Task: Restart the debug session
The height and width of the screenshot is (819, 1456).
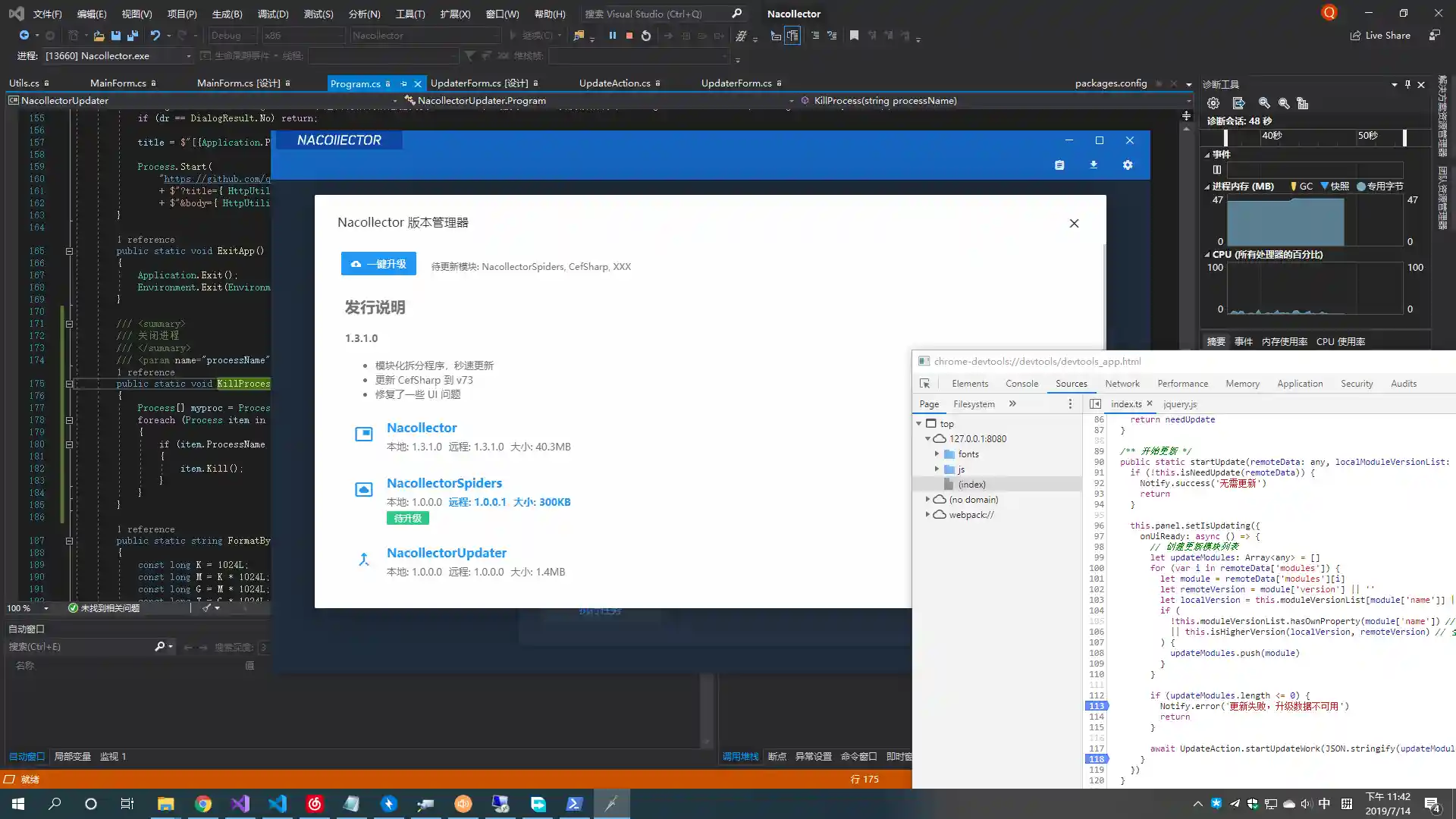Action: (646, 36)
